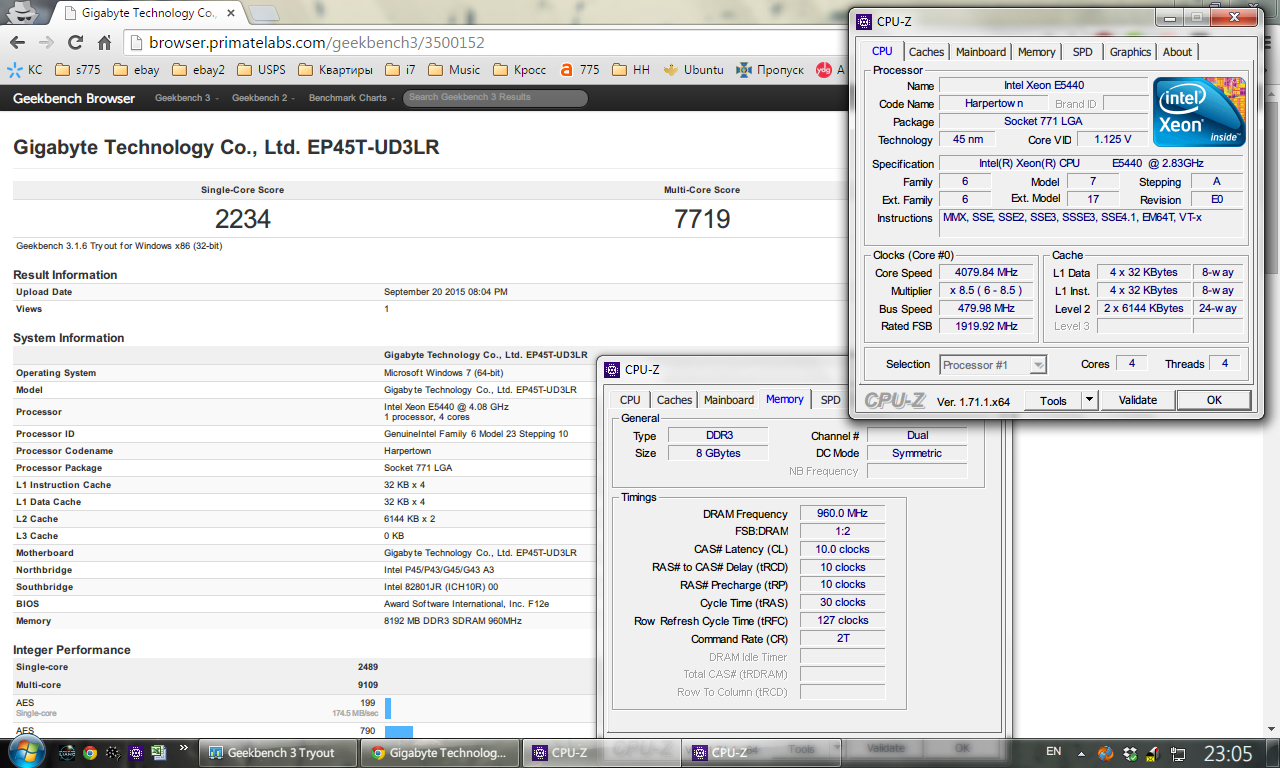Viewport: 1280px width, 768px height.
Task: Click the Tools button in CPU-Z
Action: pyautogui.click(x=1053, y=400)
